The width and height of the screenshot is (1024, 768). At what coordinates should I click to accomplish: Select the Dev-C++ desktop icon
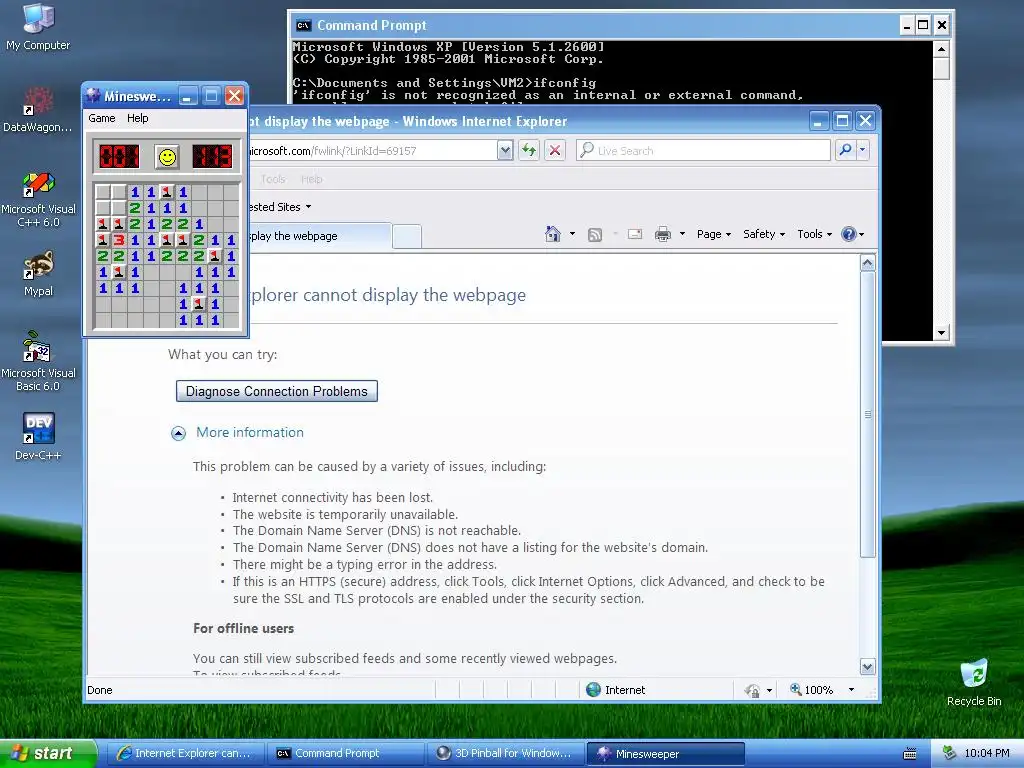[x=38, y=436]
